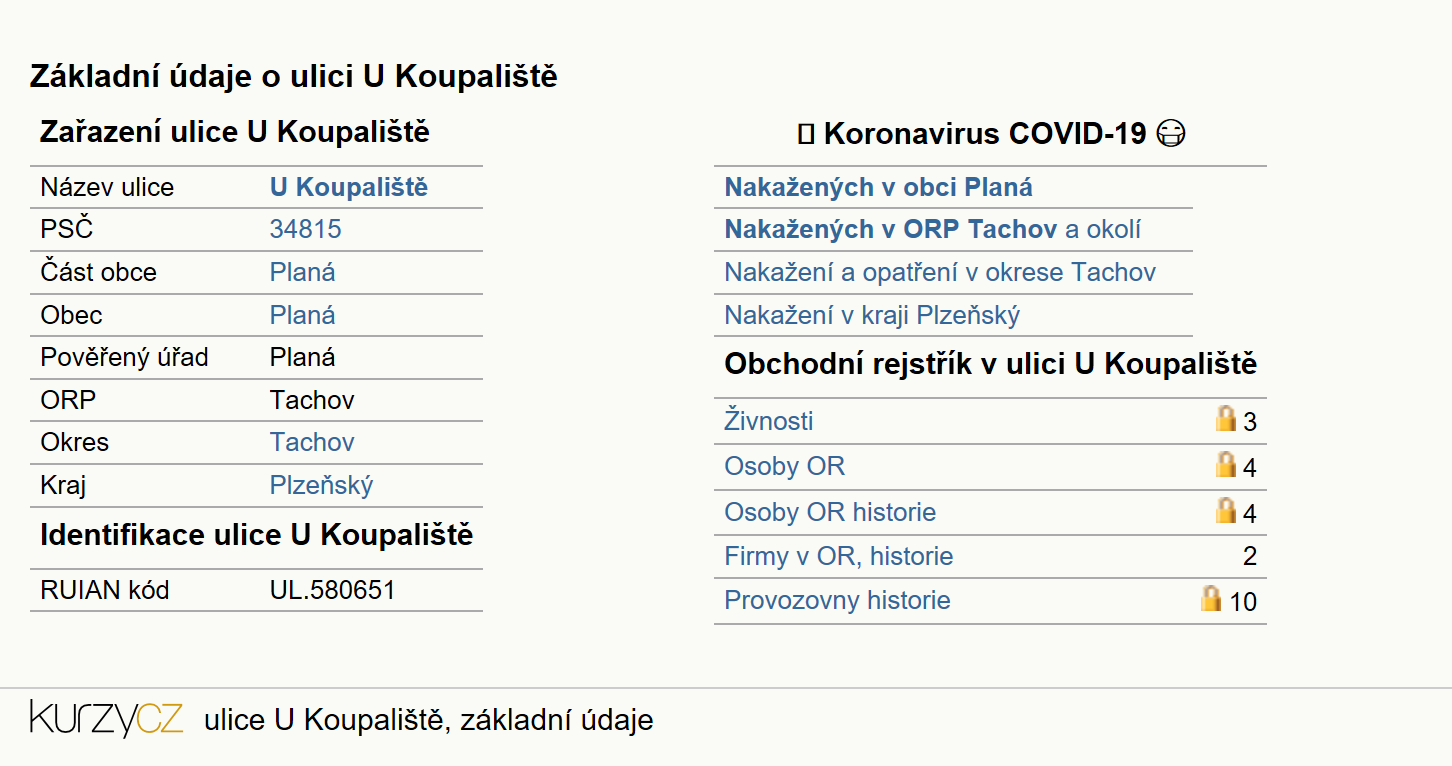
Task: Open the Tachov link in Okres row
Action: tap(312, 442)
